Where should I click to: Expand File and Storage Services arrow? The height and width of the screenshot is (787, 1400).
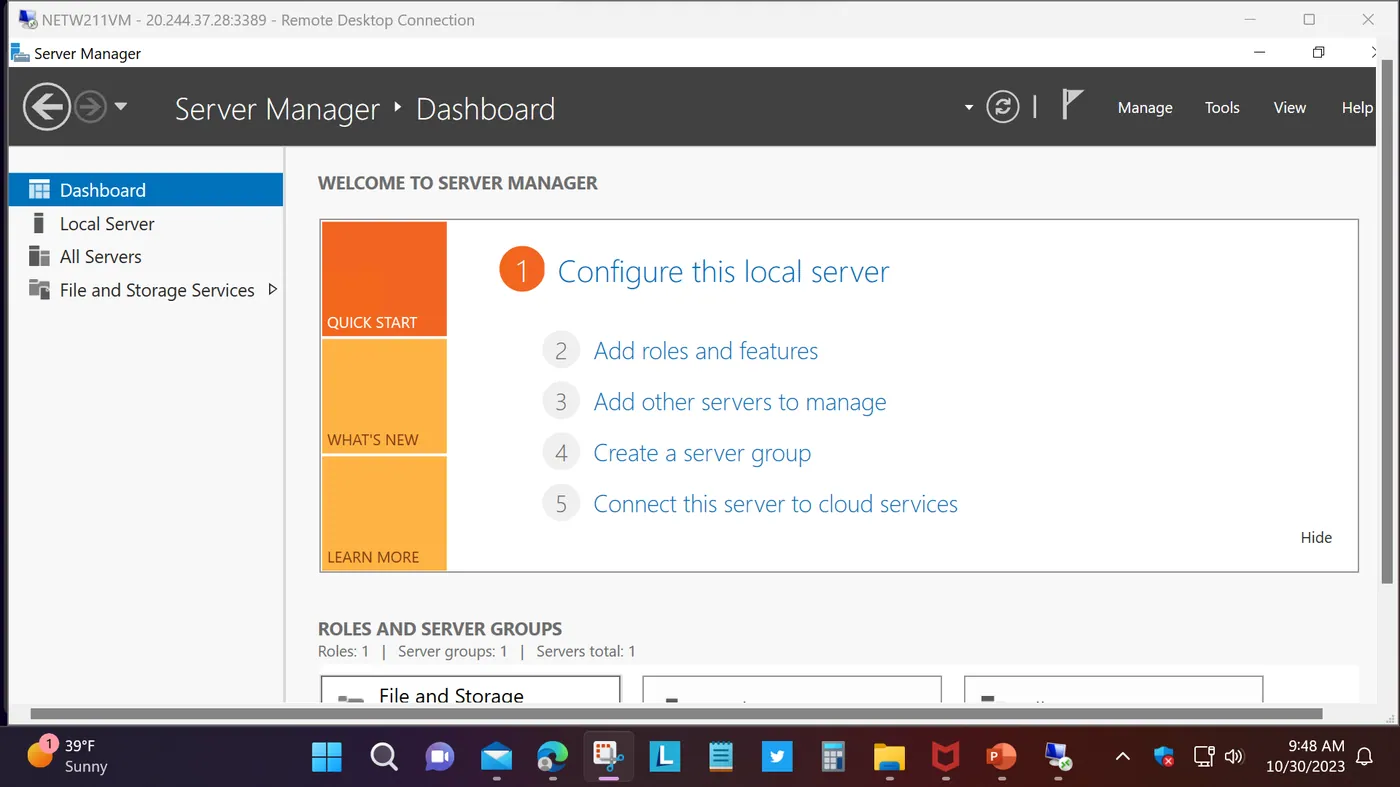click(x=272, y=290)
